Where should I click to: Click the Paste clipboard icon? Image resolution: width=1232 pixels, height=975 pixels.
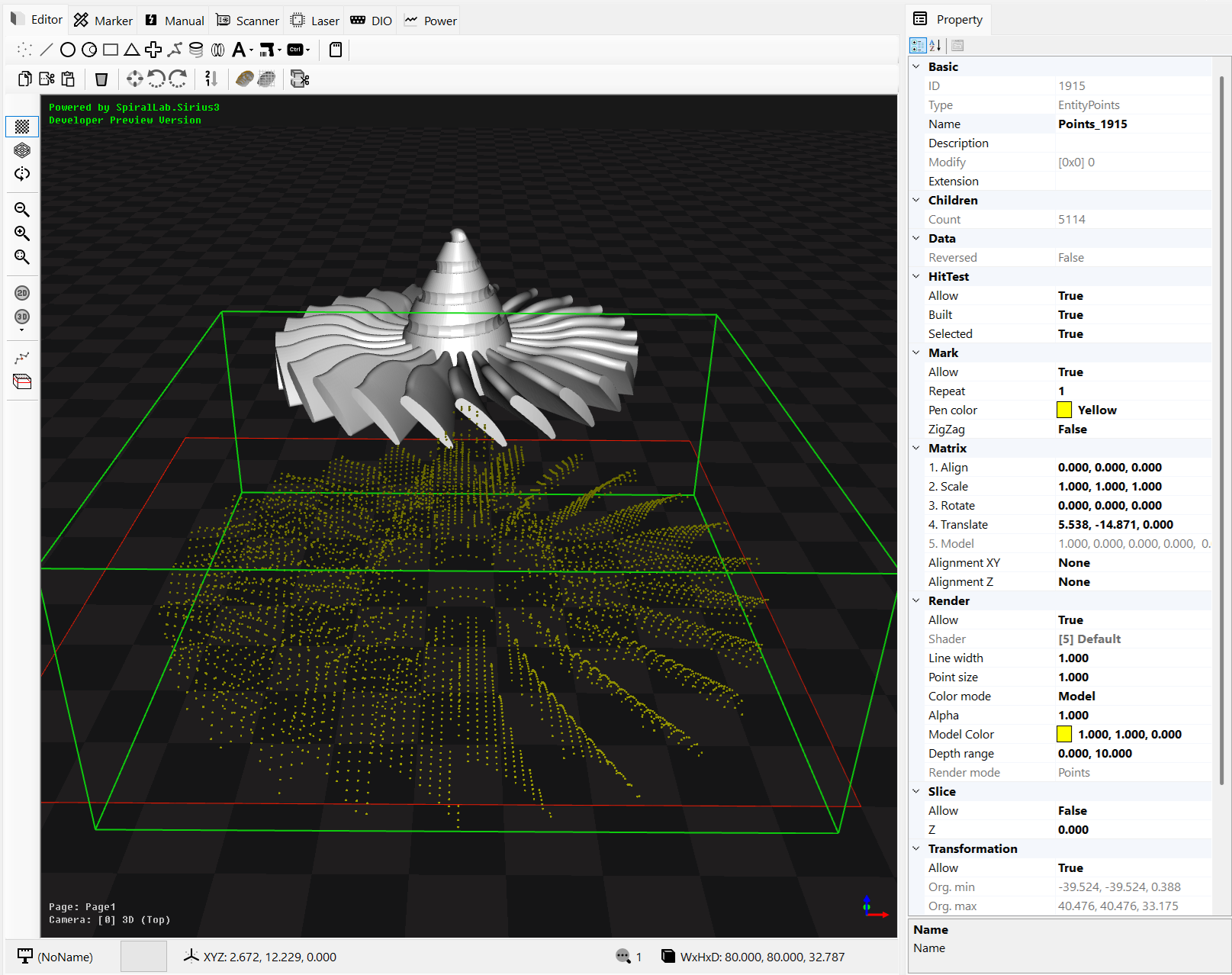pyautogui.click(x=68, y=79)
